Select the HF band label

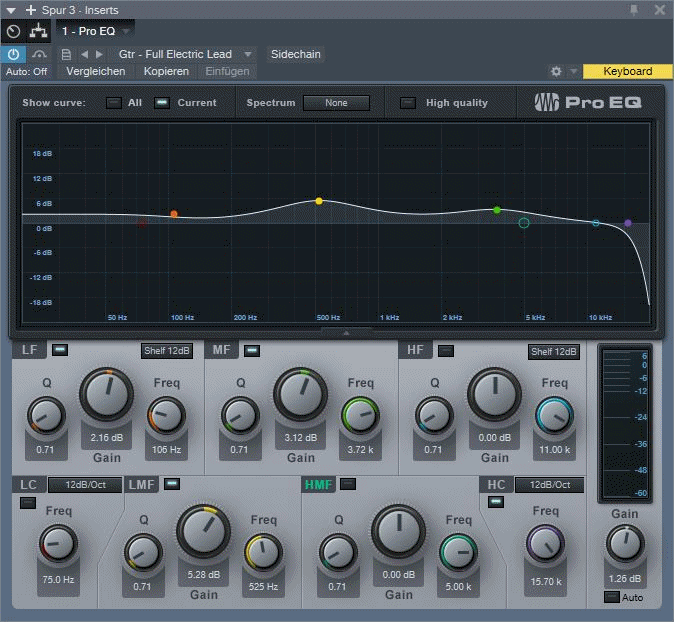pyautogui.click(x=415, y=350)
